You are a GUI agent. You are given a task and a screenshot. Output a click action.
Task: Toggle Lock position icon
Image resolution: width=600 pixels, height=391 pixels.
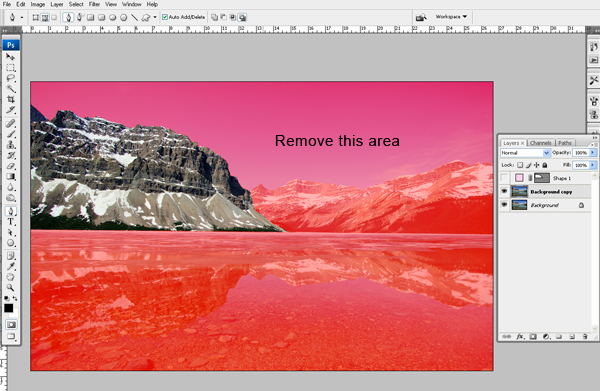pos(536,165)
